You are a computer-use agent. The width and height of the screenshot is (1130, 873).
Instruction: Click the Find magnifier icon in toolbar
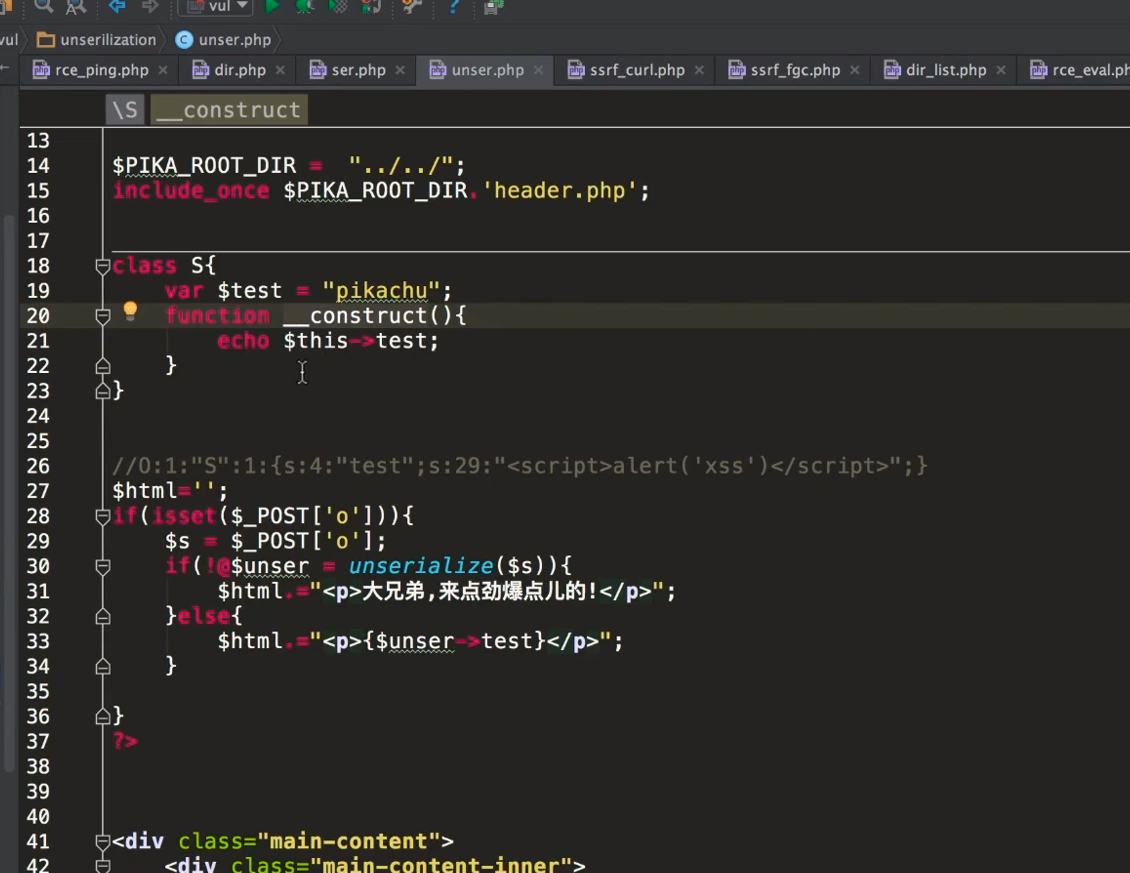[43, 6]
